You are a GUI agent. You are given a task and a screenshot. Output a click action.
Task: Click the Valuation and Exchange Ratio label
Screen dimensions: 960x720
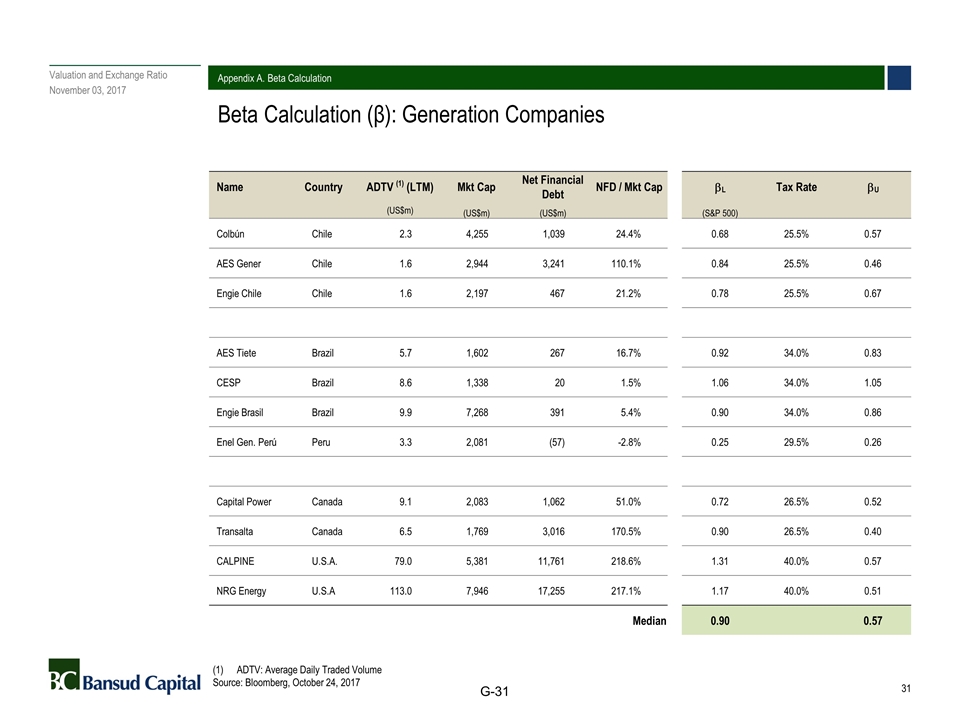(x=108, y=75)
